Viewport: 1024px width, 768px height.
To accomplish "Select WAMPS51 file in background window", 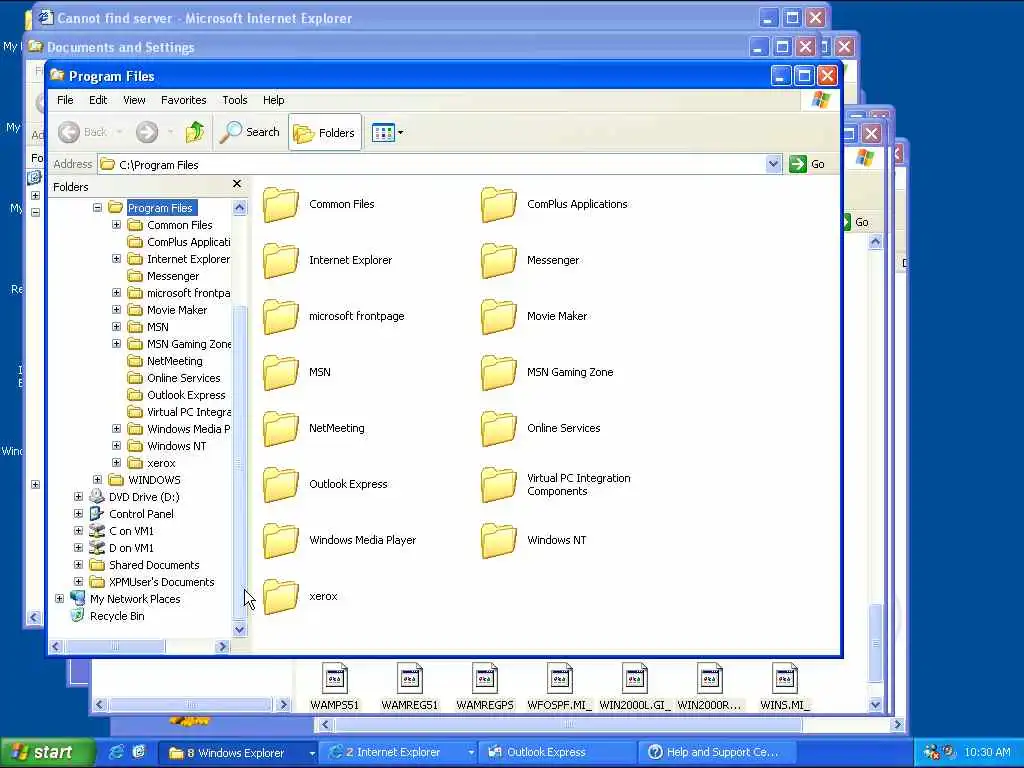I will point(334,687).
